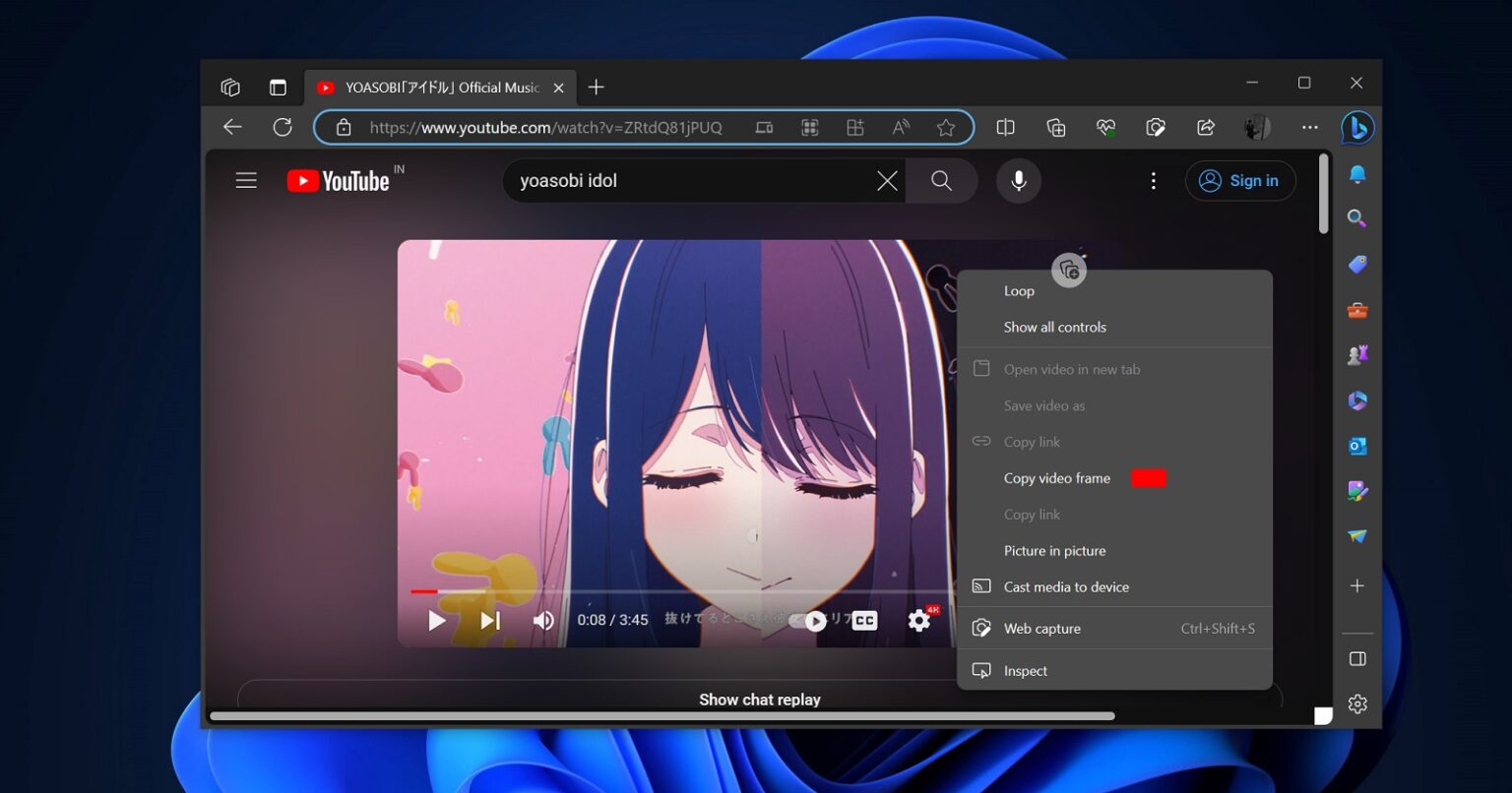Add page to favorites with the star icon
Image resolution: width=1512 pixels, height=793 pixels.
tap(946, 128)
